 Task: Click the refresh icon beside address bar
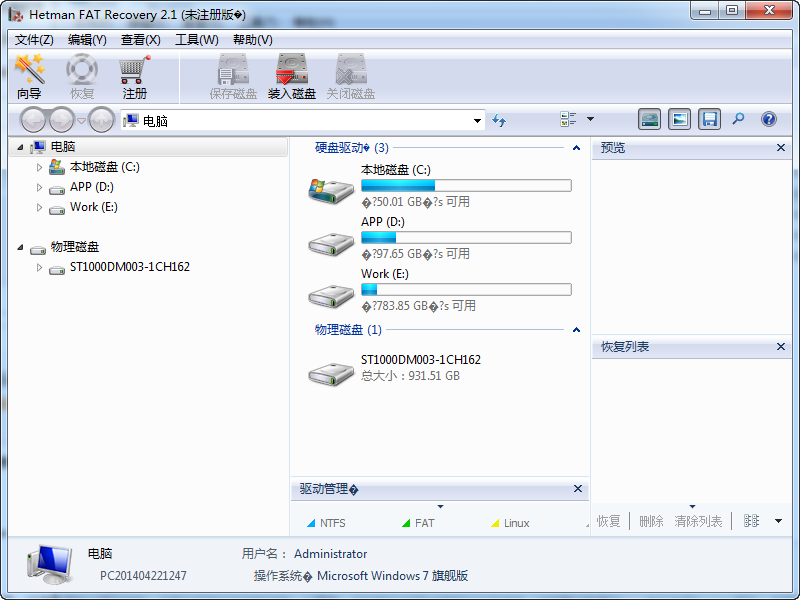498,120
